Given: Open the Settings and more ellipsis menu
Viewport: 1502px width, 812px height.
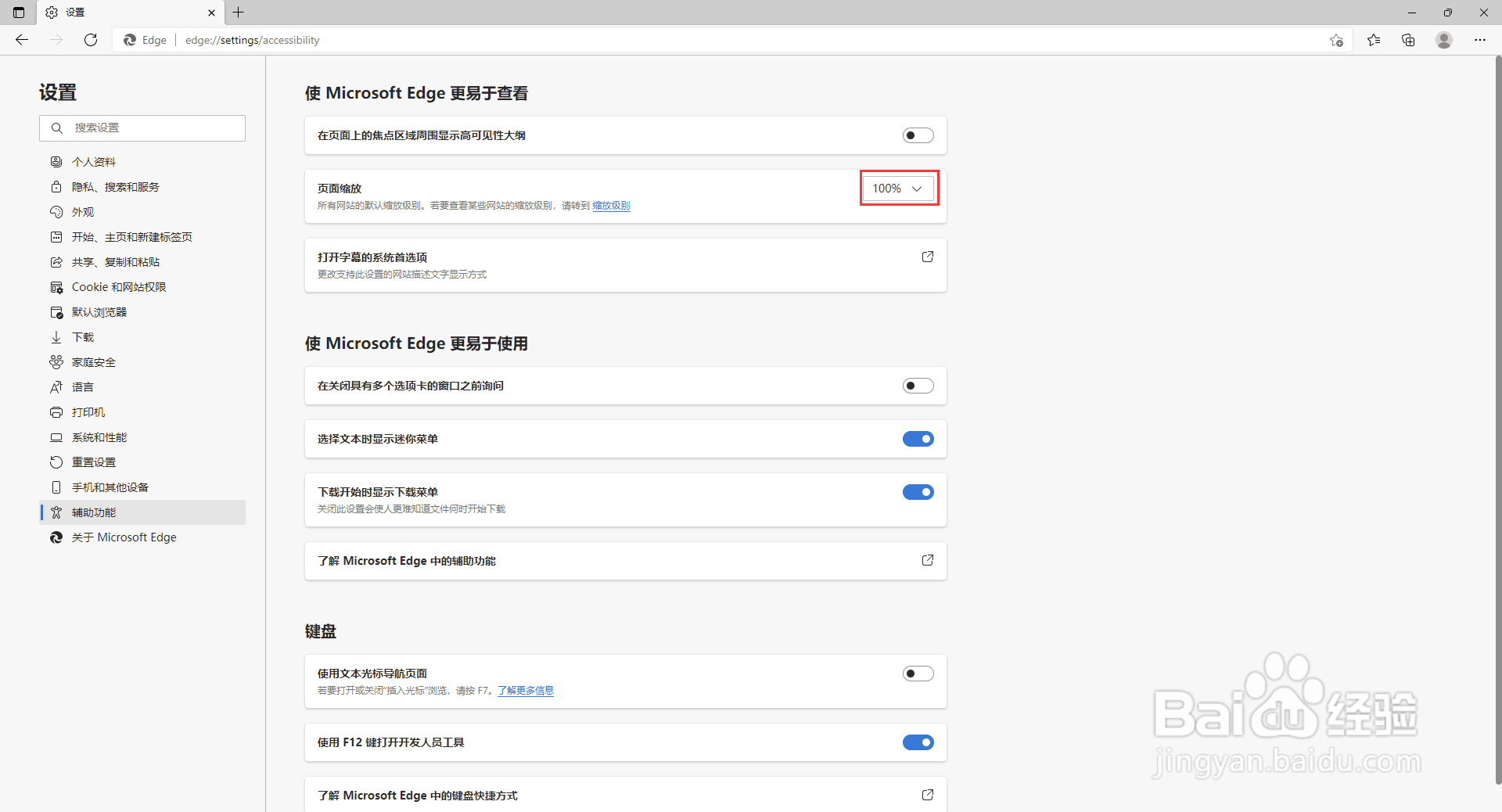Looking at the screenshot, I should (x=1480, y=40).
